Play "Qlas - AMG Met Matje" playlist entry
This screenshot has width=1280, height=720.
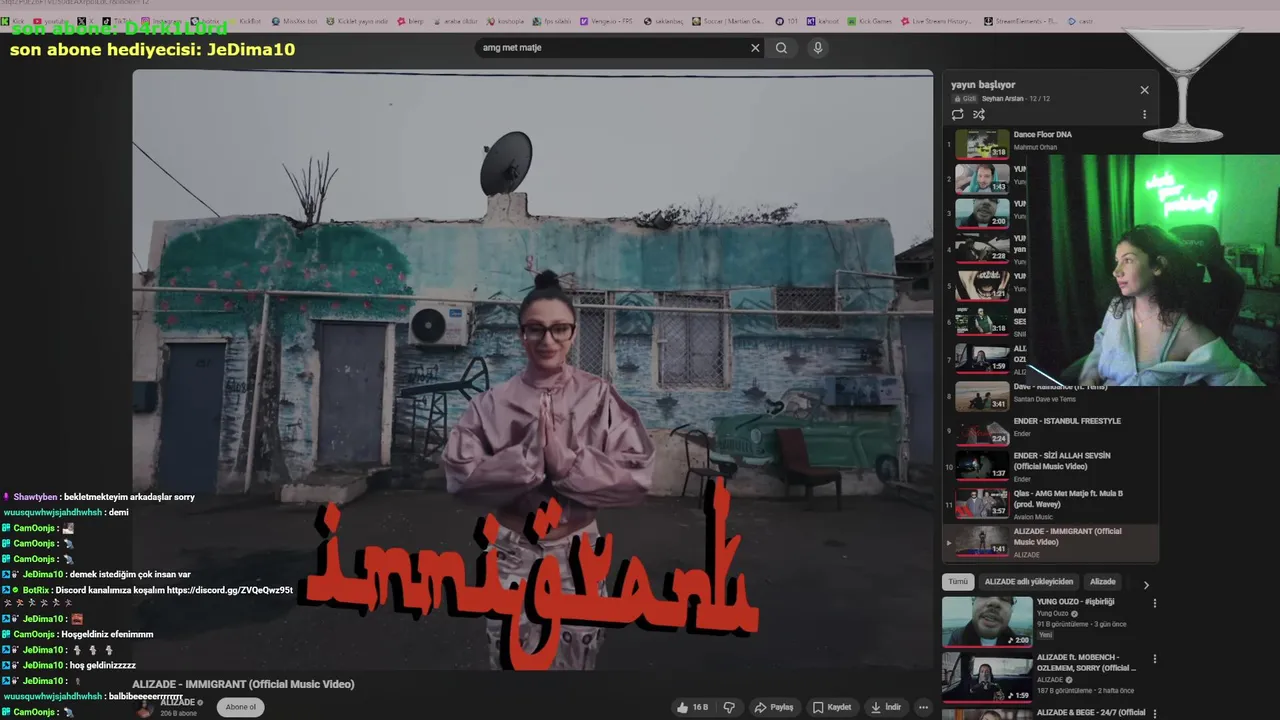click(x=1052, y=503)
